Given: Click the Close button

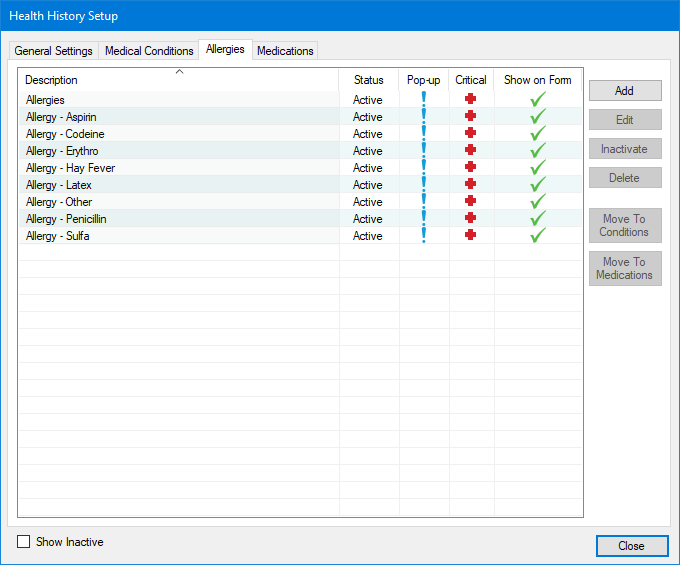Looking at the screenshot, I should click(x=631, y=546).
